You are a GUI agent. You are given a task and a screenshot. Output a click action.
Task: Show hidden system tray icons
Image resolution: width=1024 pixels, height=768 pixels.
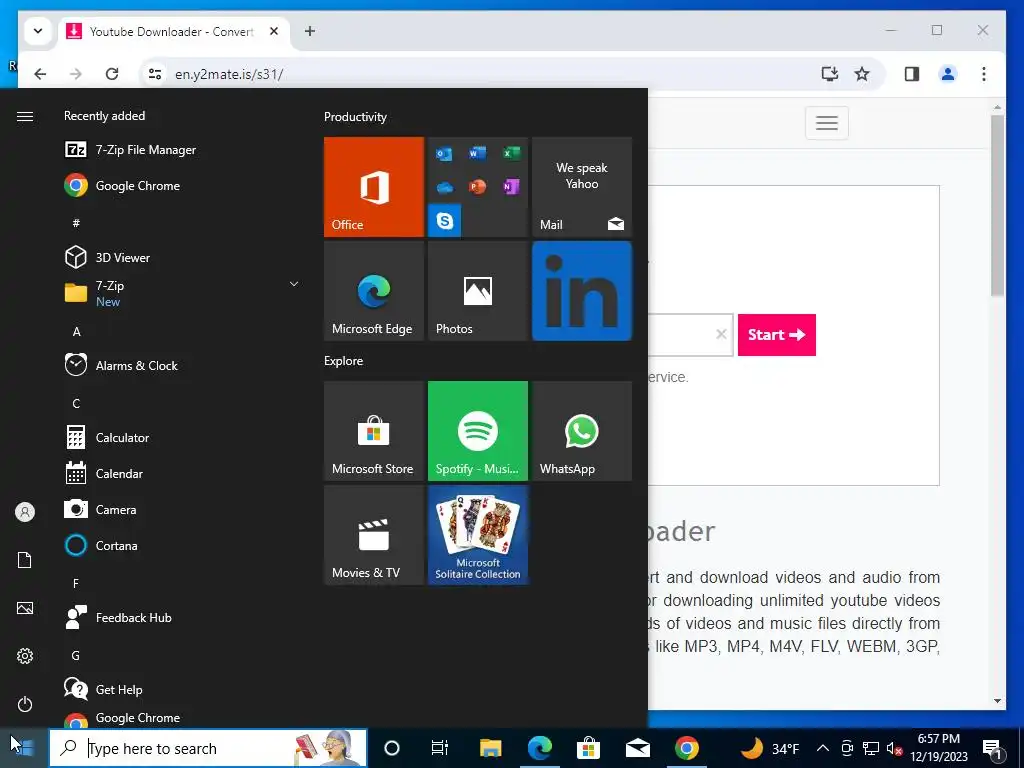coord(823,748)
